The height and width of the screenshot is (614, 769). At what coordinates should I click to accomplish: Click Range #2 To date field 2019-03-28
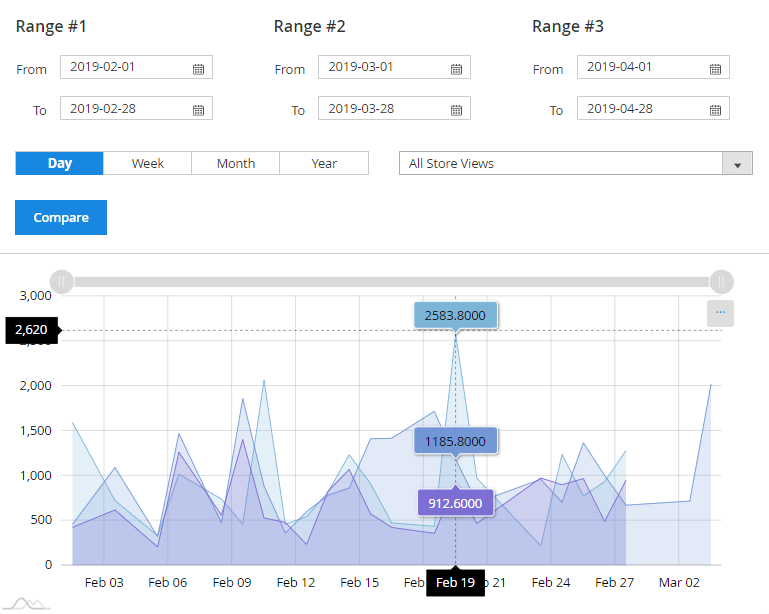pyautogui.click(x=383, y=108)
